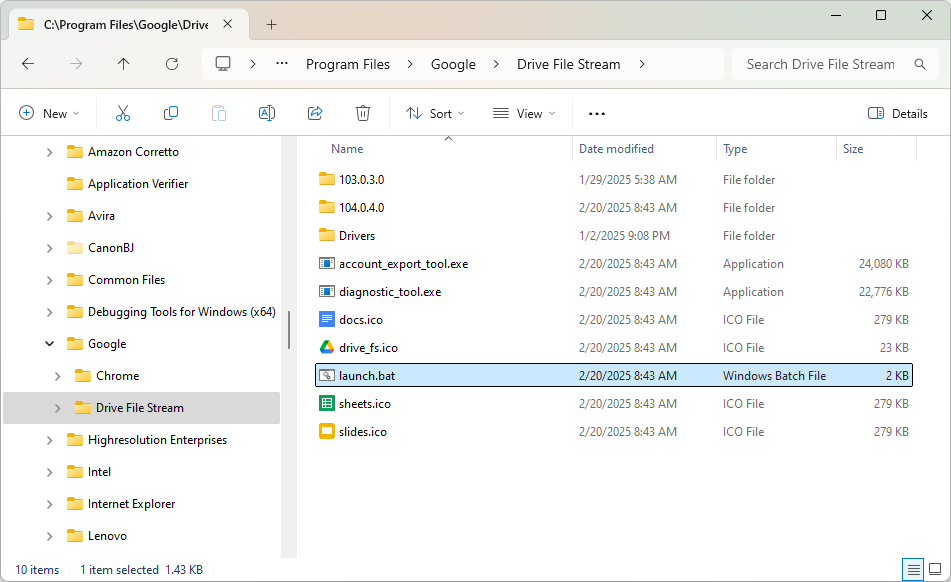This screenshot has width=951, height=582.
Task: Click the launch.bat file icon
Action: pos(326,375)
